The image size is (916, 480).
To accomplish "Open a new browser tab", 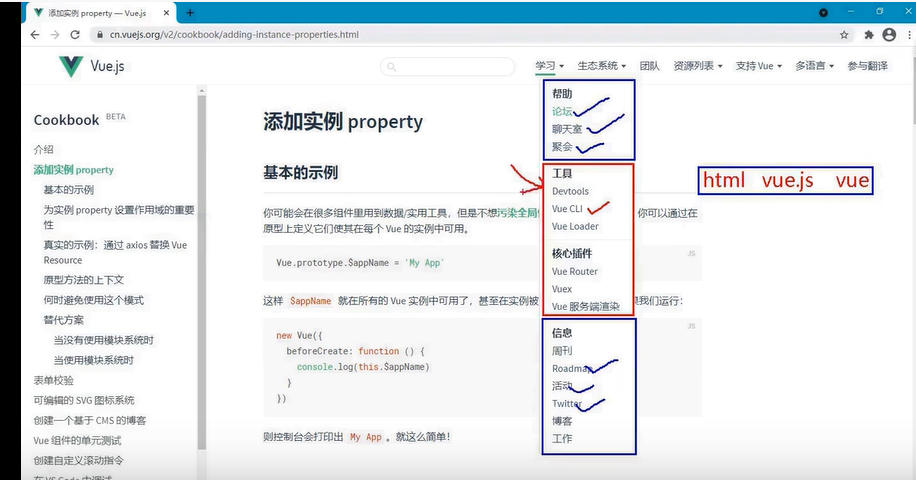I will pos(190,12).
